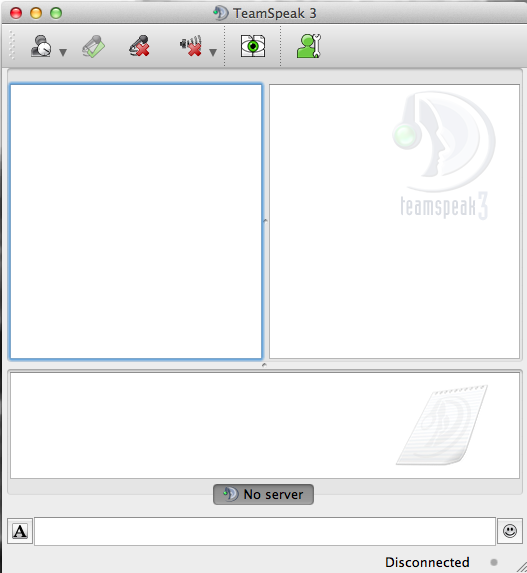Open the text format A button
This screenshot has height=573, width=527.
[20, 531]
